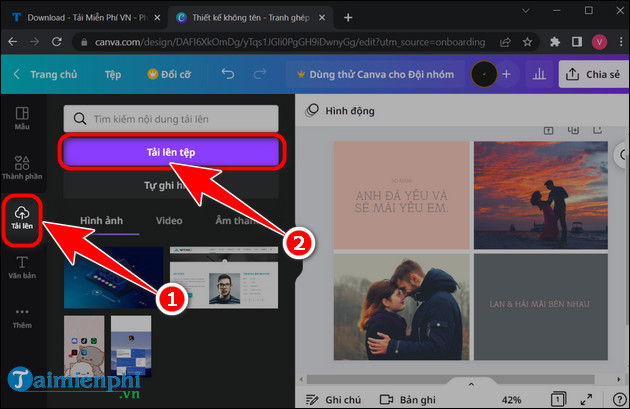Screen dimensions: 630x409
Task: Click the move page up icon
Action: click(x=548, y=130)
